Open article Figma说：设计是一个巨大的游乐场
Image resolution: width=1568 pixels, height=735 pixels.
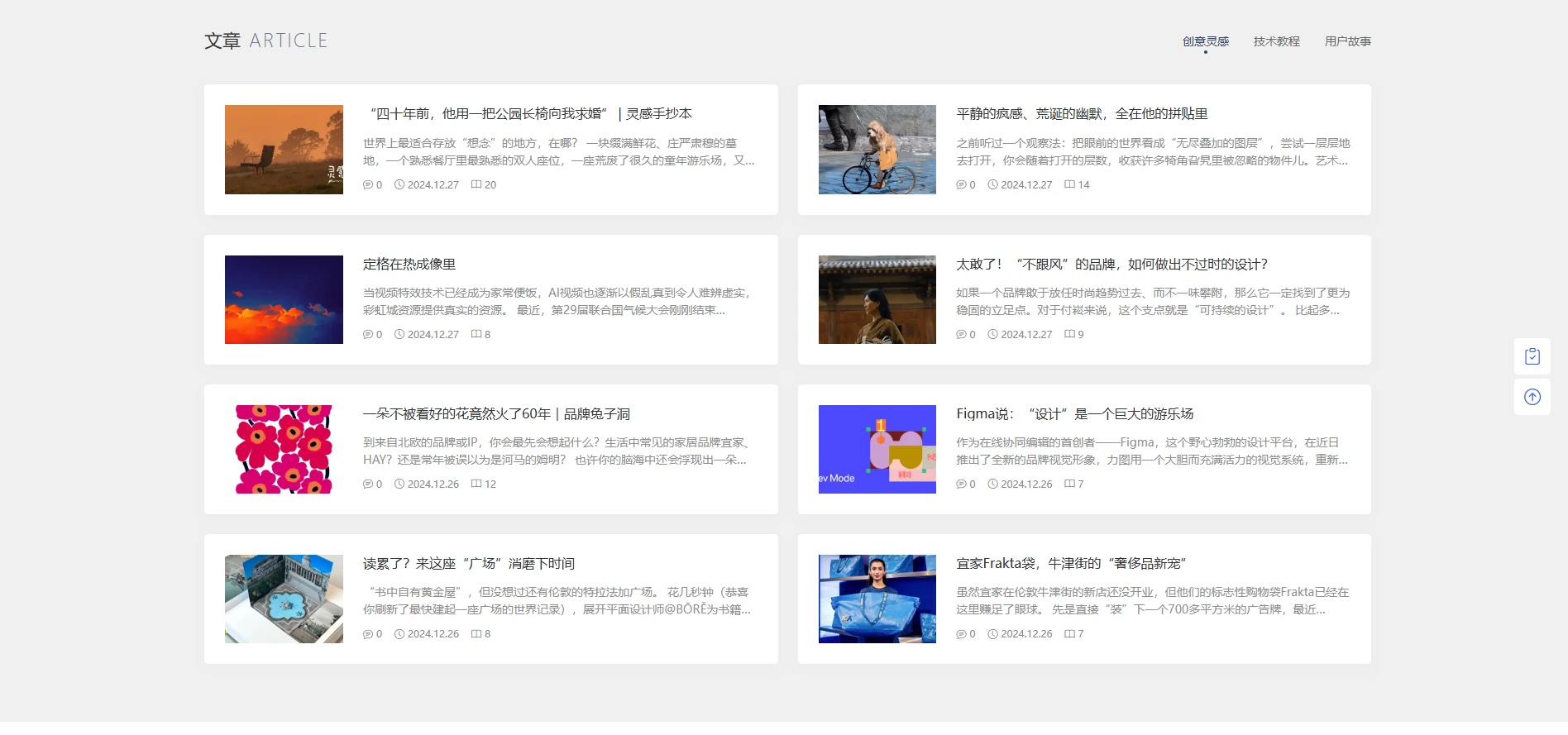pos(1075,414)
